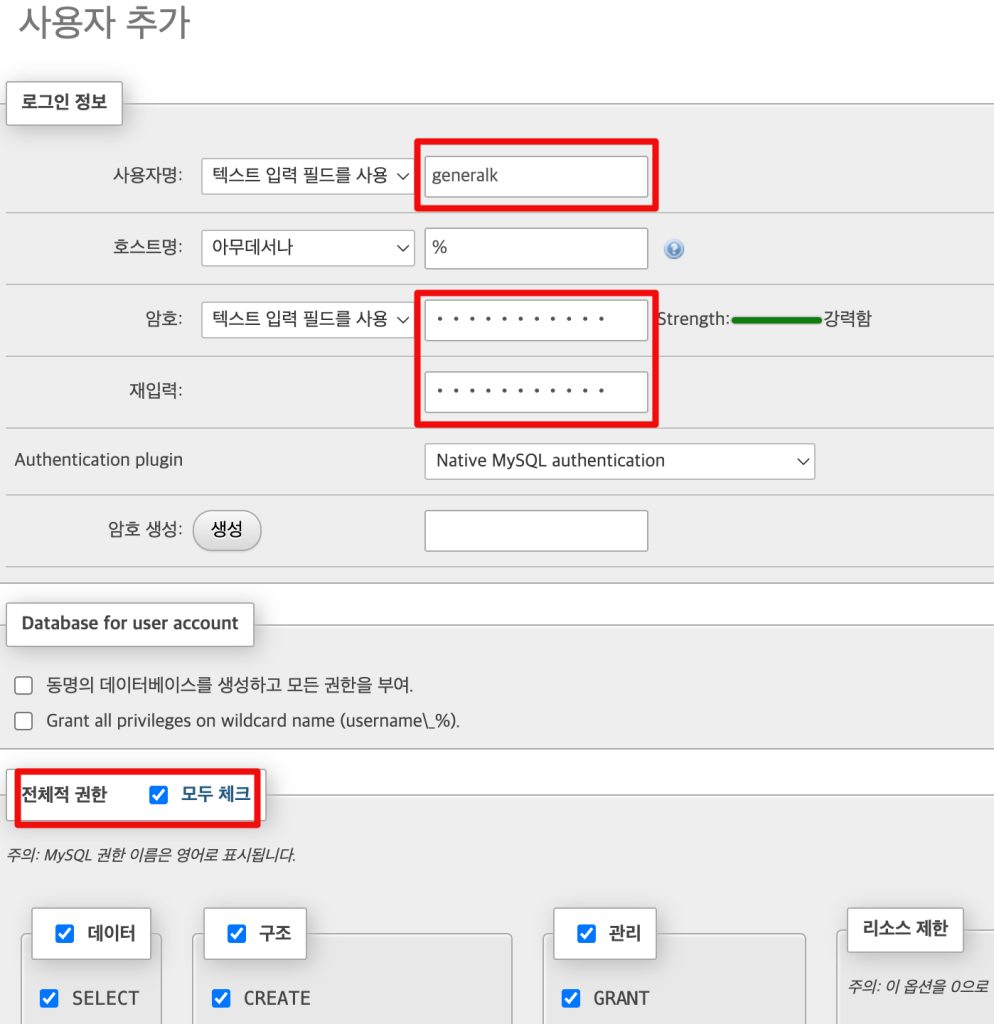Click the 전체적 권한 heading text
The width and height of the screenshot is (994, 1024).
coord(64,794)
